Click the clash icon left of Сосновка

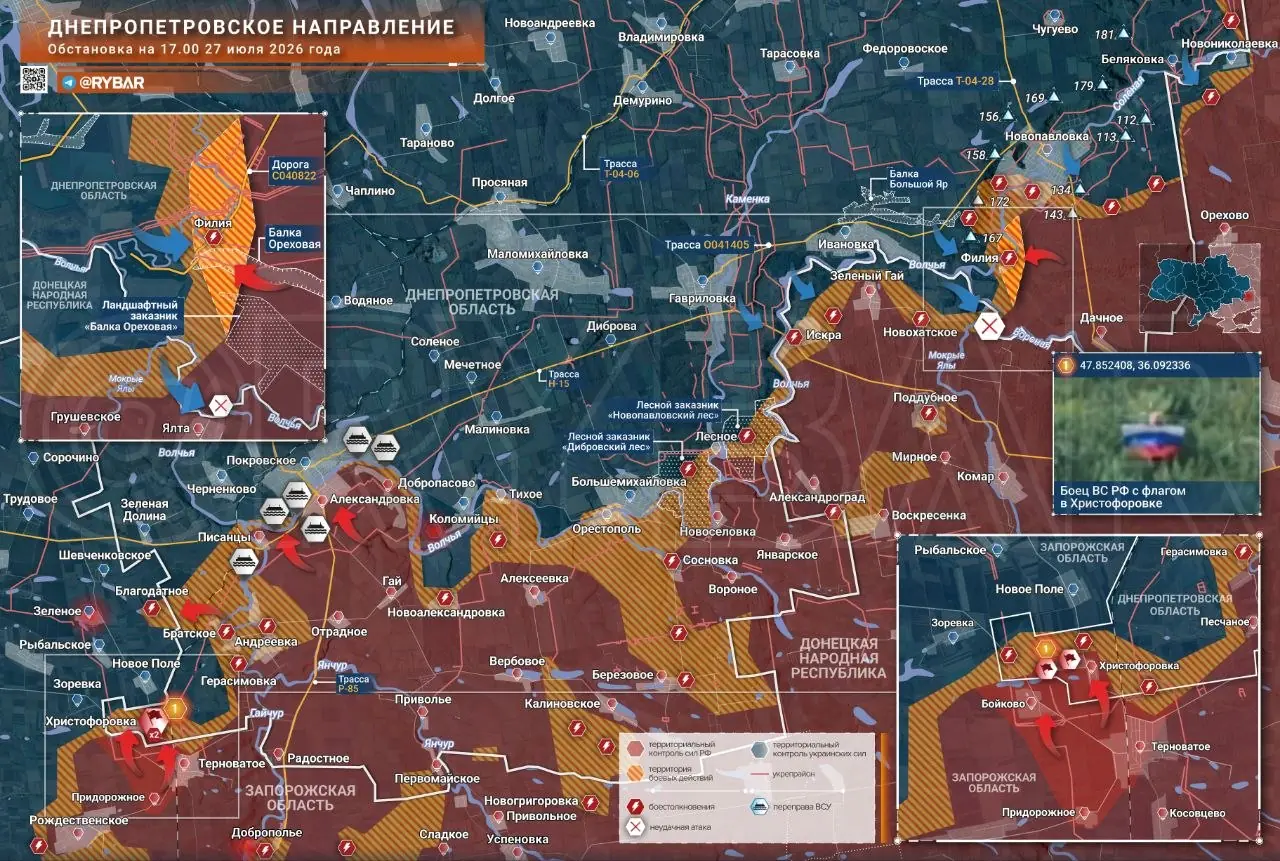pyautogui.click(x=674, y=560)
